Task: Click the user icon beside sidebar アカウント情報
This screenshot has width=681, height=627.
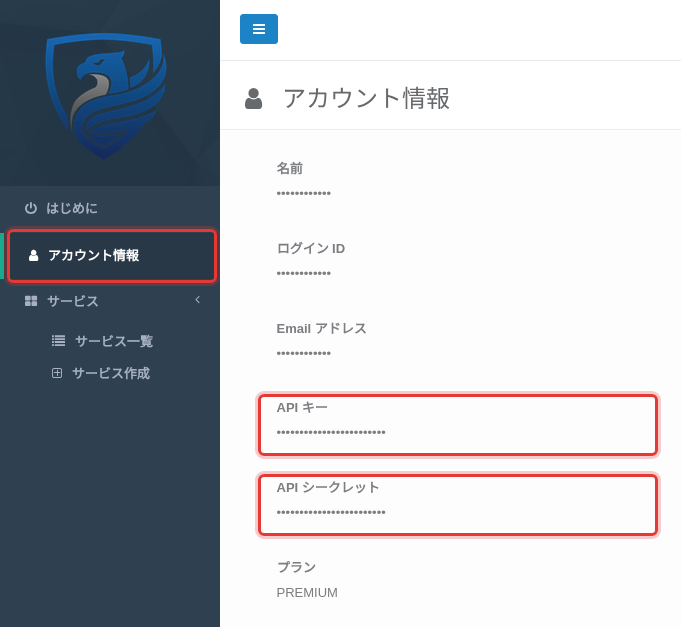Action: 33,256
